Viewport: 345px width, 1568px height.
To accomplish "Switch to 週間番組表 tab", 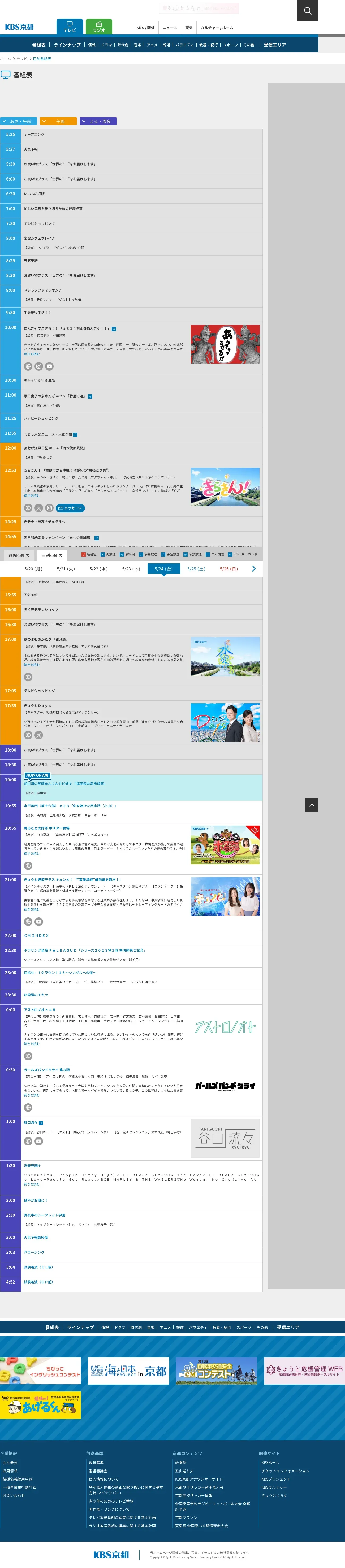I will (19, 555).
